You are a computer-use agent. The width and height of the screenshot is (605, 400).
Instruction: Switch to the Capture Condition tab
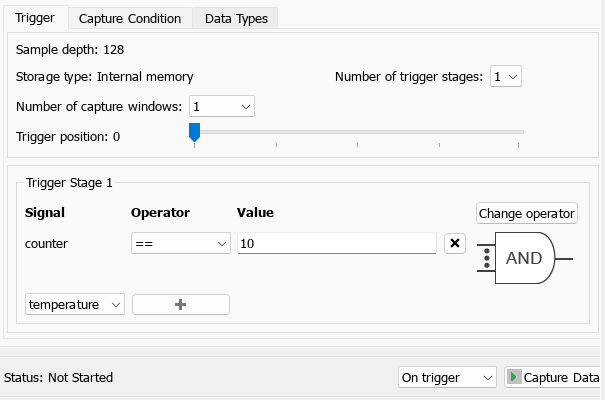(x=130, y=18)
